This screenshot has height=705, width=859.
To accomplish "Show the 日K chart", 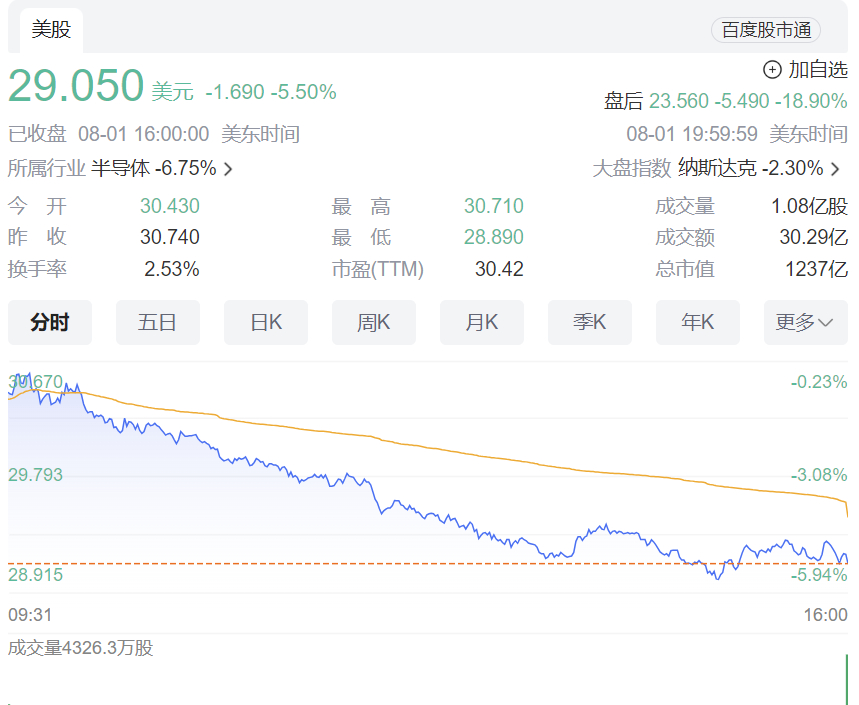I will (x=266, y=322).
